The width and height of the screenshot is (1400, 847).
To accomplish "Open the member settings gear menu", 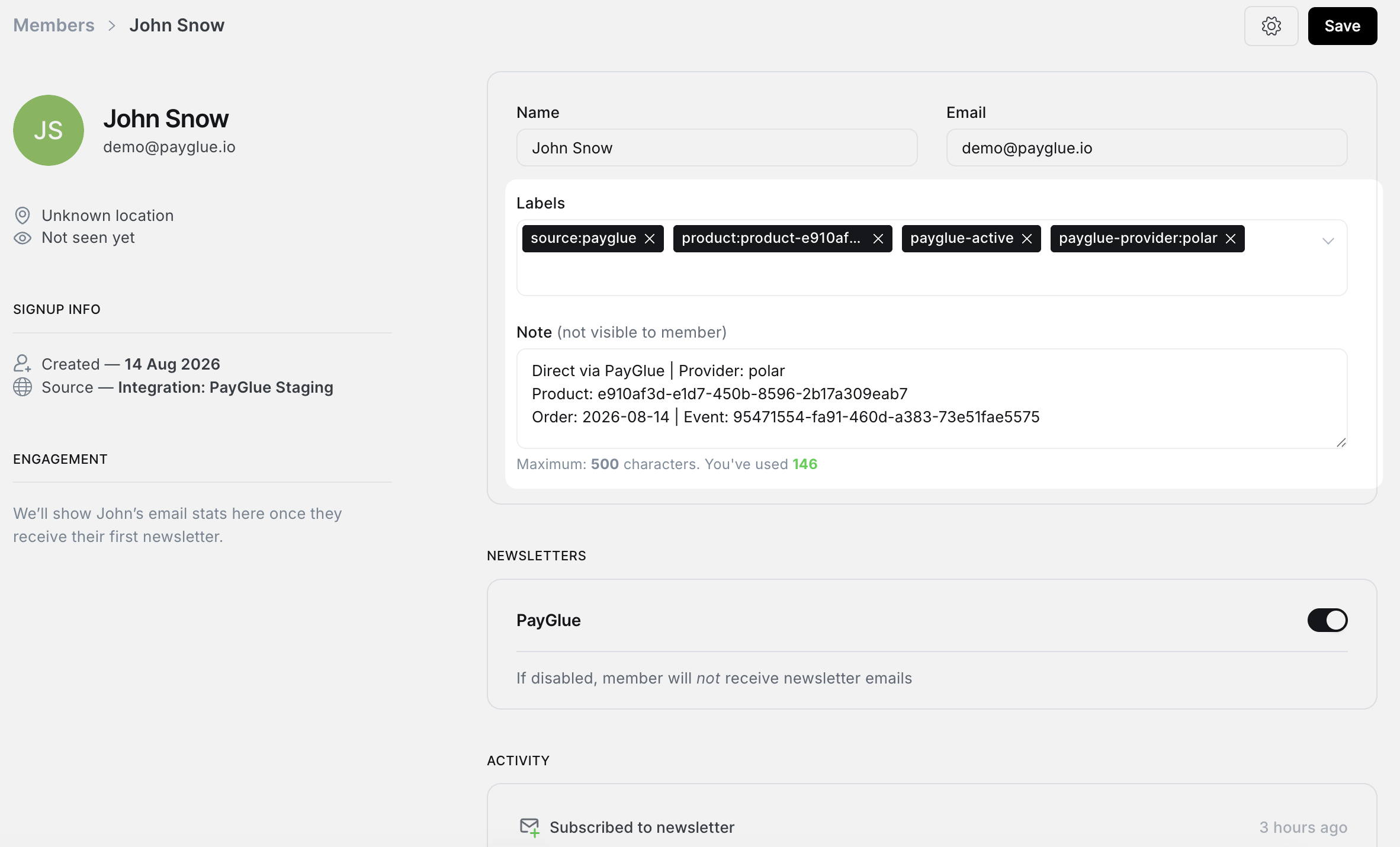I will pyautogui.click(x=1271, y=26).
